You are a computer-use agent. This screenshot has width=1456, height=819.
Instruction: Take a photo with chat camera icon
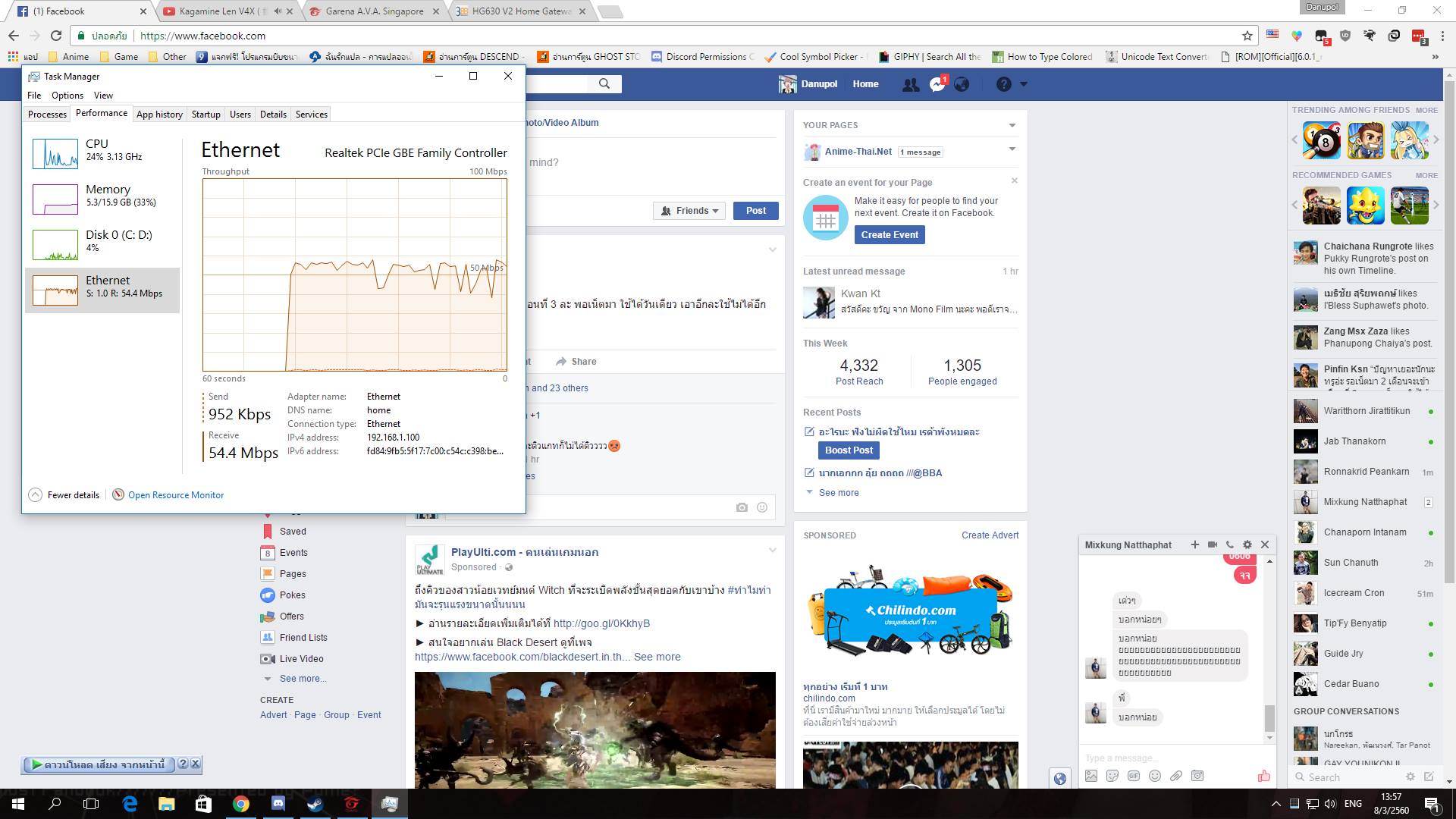pyautogui.click(x=1197, y=776)
